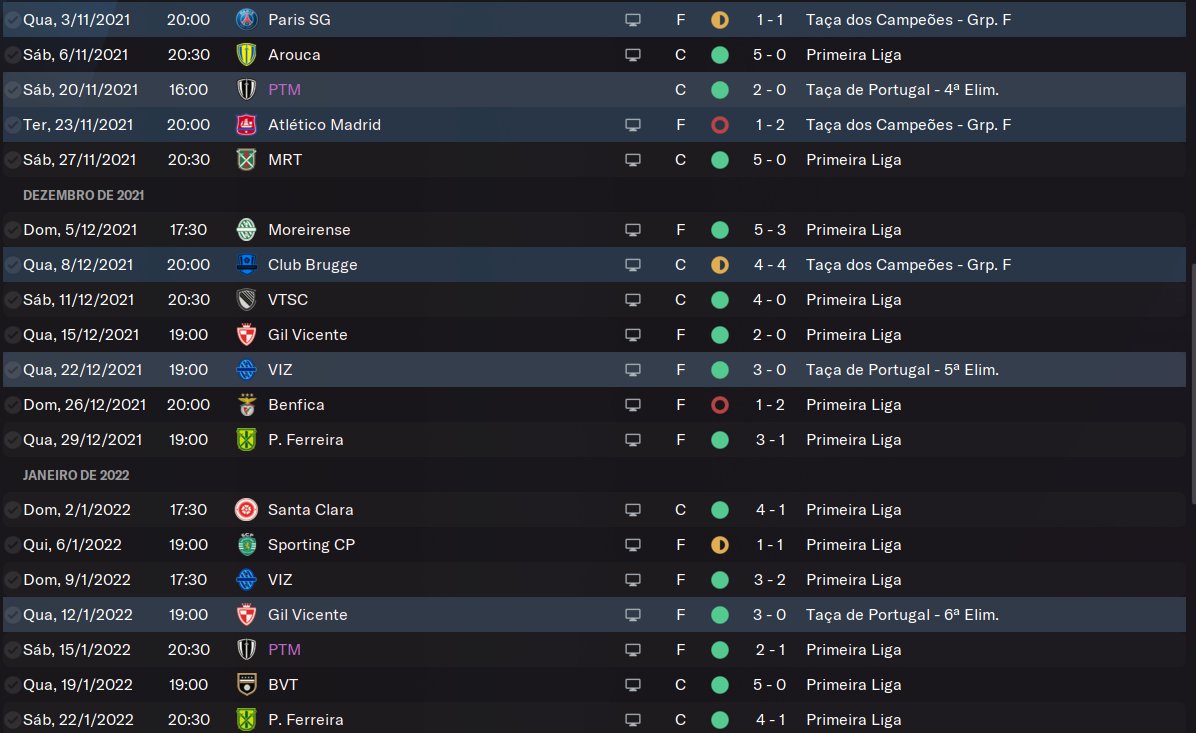Screen dimensions: 1196x733
Task: Click the BVT team name
Action: point(283,685)
